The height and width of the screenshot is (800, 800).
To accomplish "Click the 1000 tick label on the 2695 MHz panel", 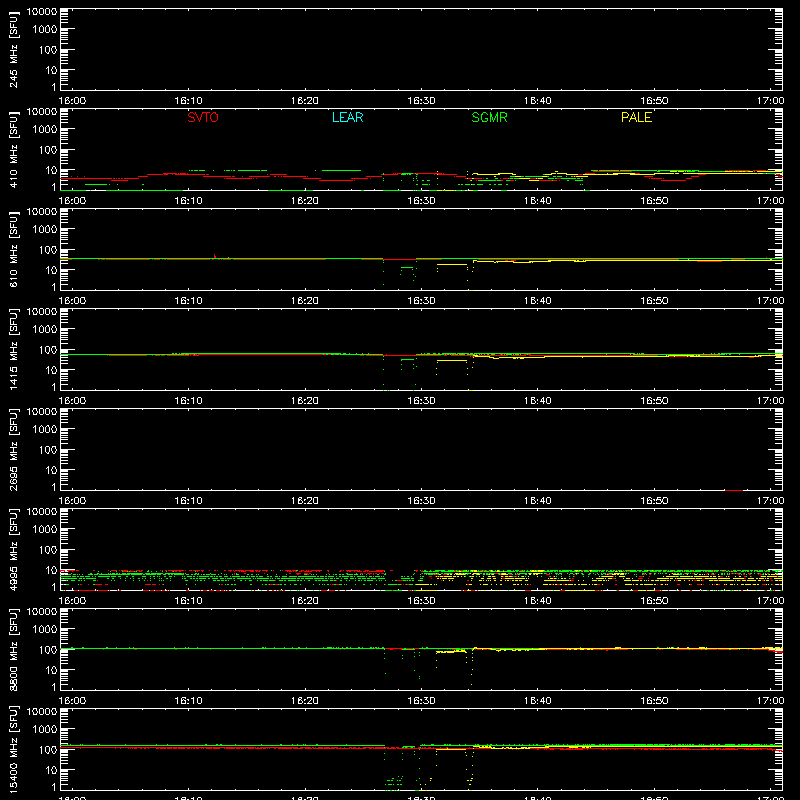I will tap(45, 430).
